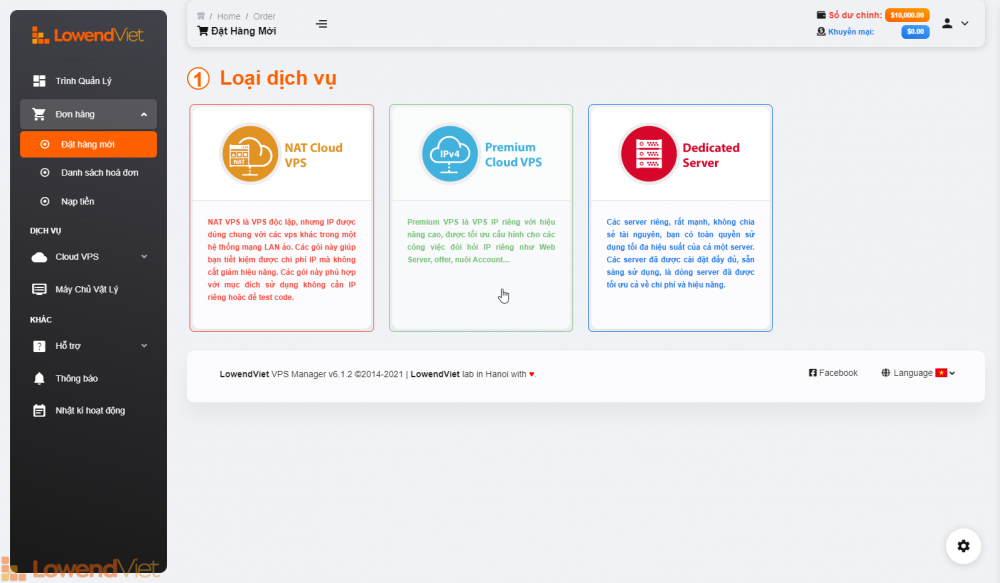
Task: Expand the user account dropdown arrow
Action: (965, 24)
